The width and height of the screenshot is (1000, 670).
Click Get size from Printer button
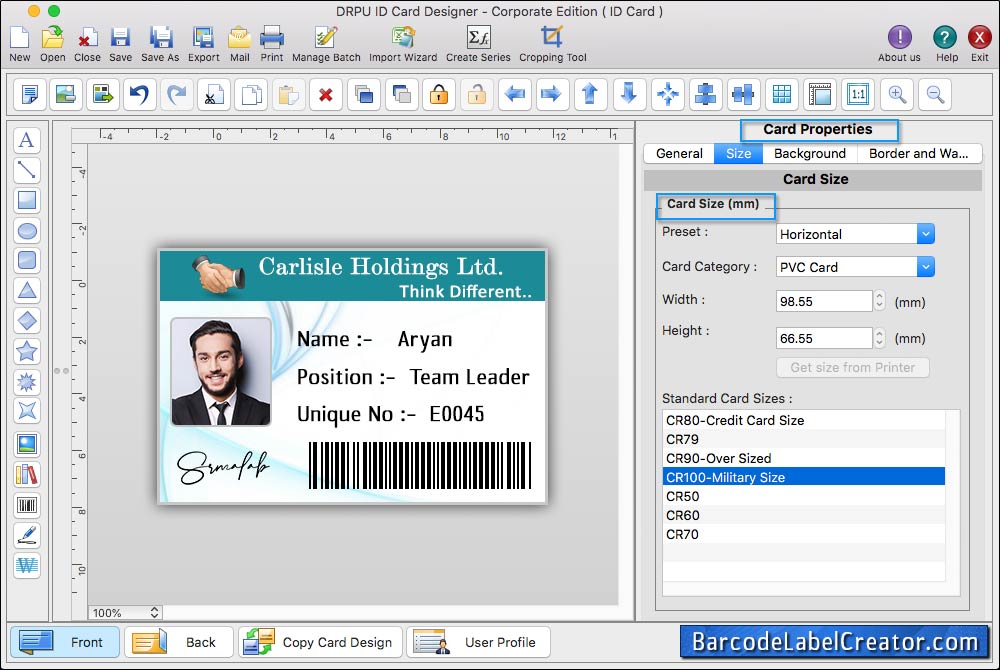[853, 367]
